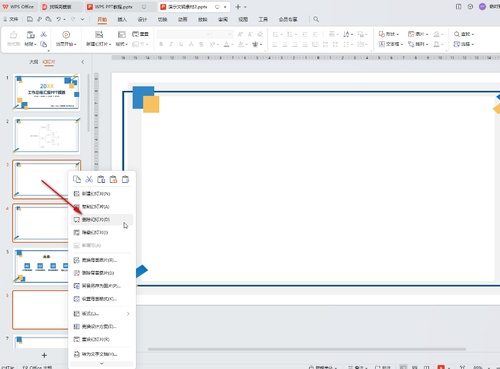Click the slideshow play-from-current icon
500x369 pixels.
pos(66,34)
